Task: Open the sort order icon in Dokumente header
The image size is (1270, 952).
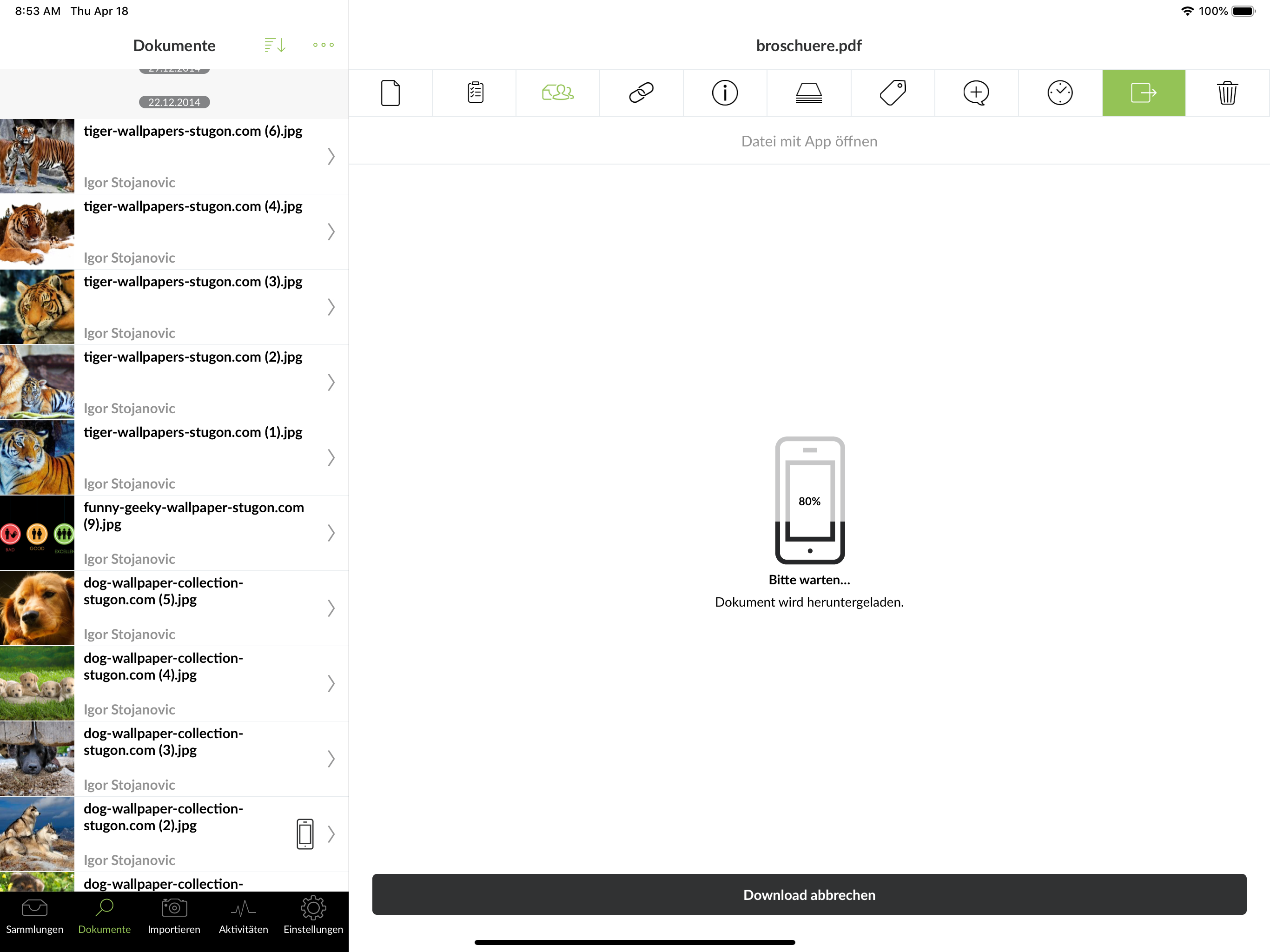Action: (275, 45)
